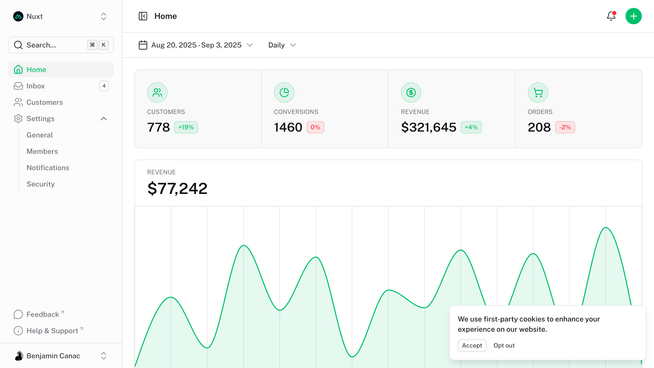Click the +4% revenue badge
654x368 pixels.
[471, 127]
